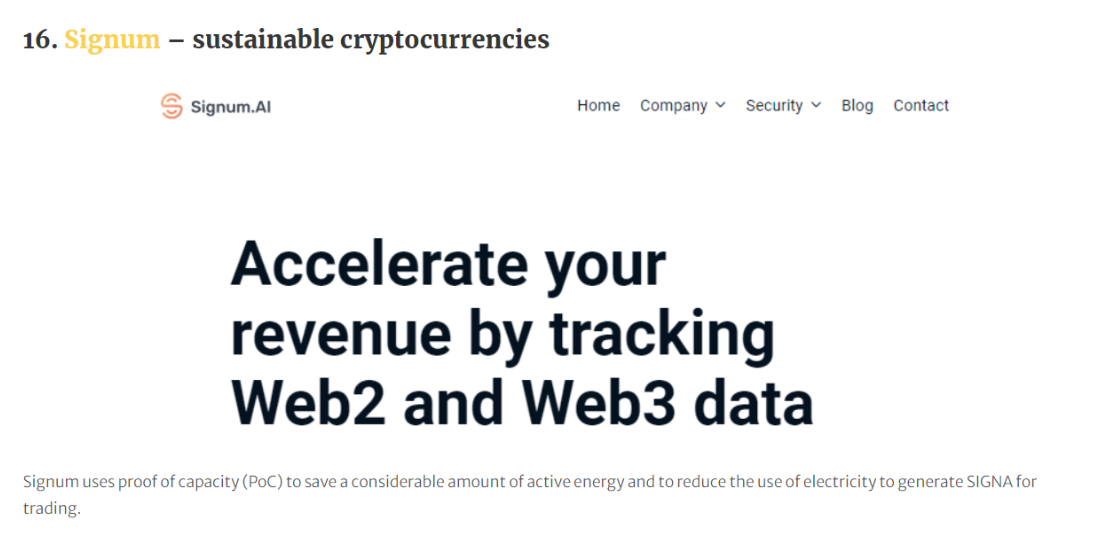Go to the Home nav item

coord(599,106)
